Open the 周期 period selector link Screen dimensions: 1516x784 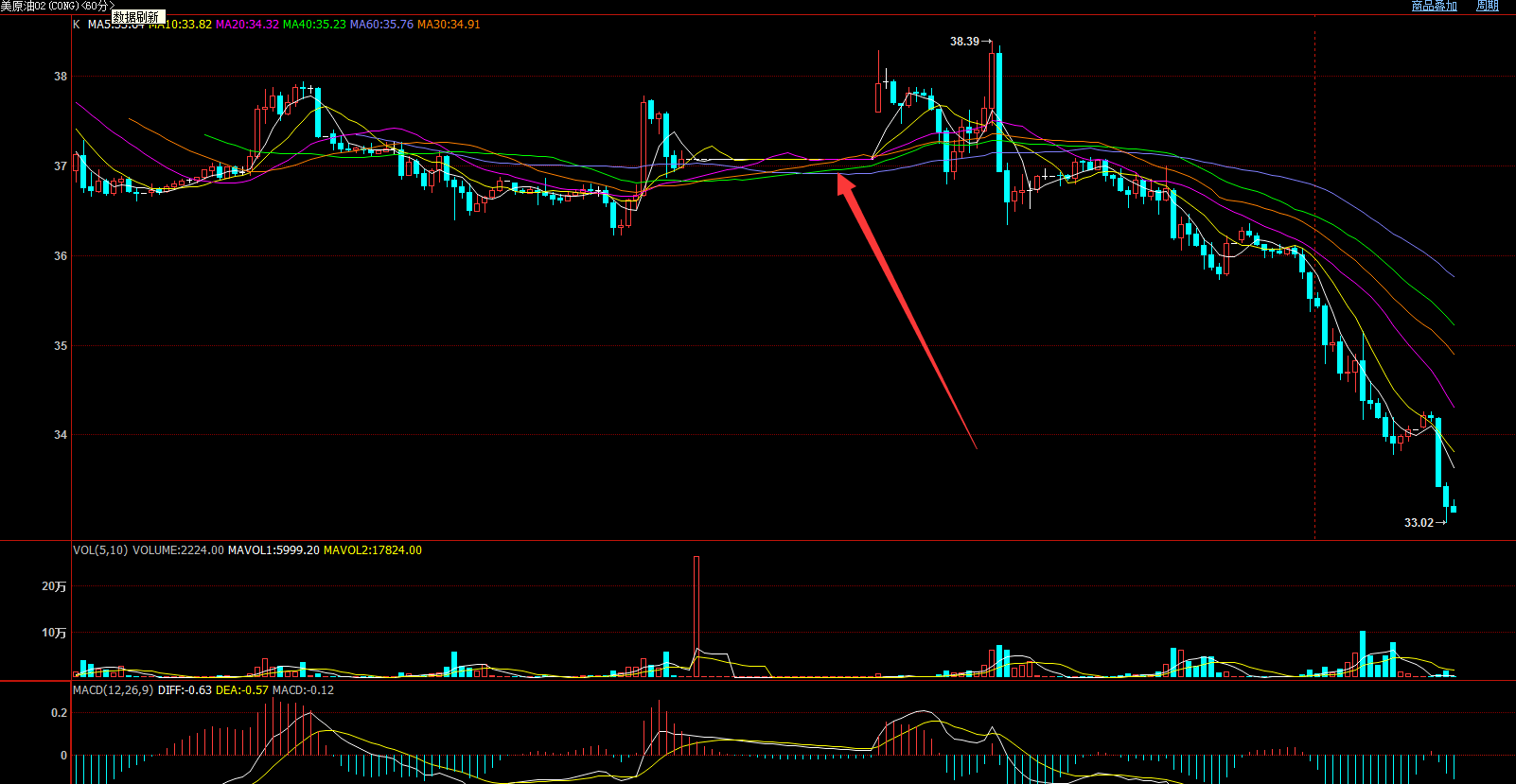1487,6
